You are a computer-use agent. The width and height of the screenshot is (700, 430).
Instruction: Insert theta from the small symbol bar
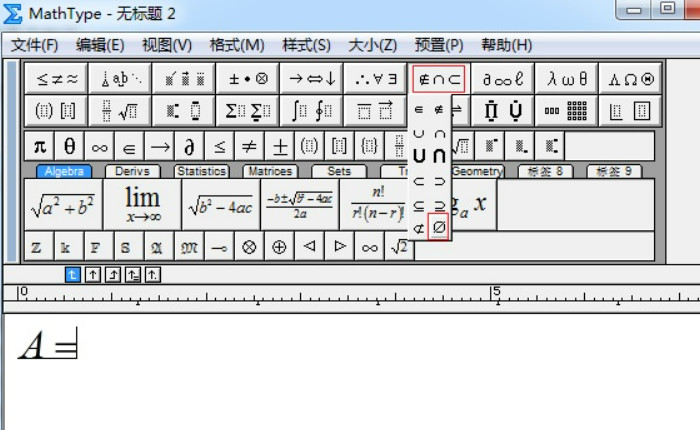tap(70, 146)
